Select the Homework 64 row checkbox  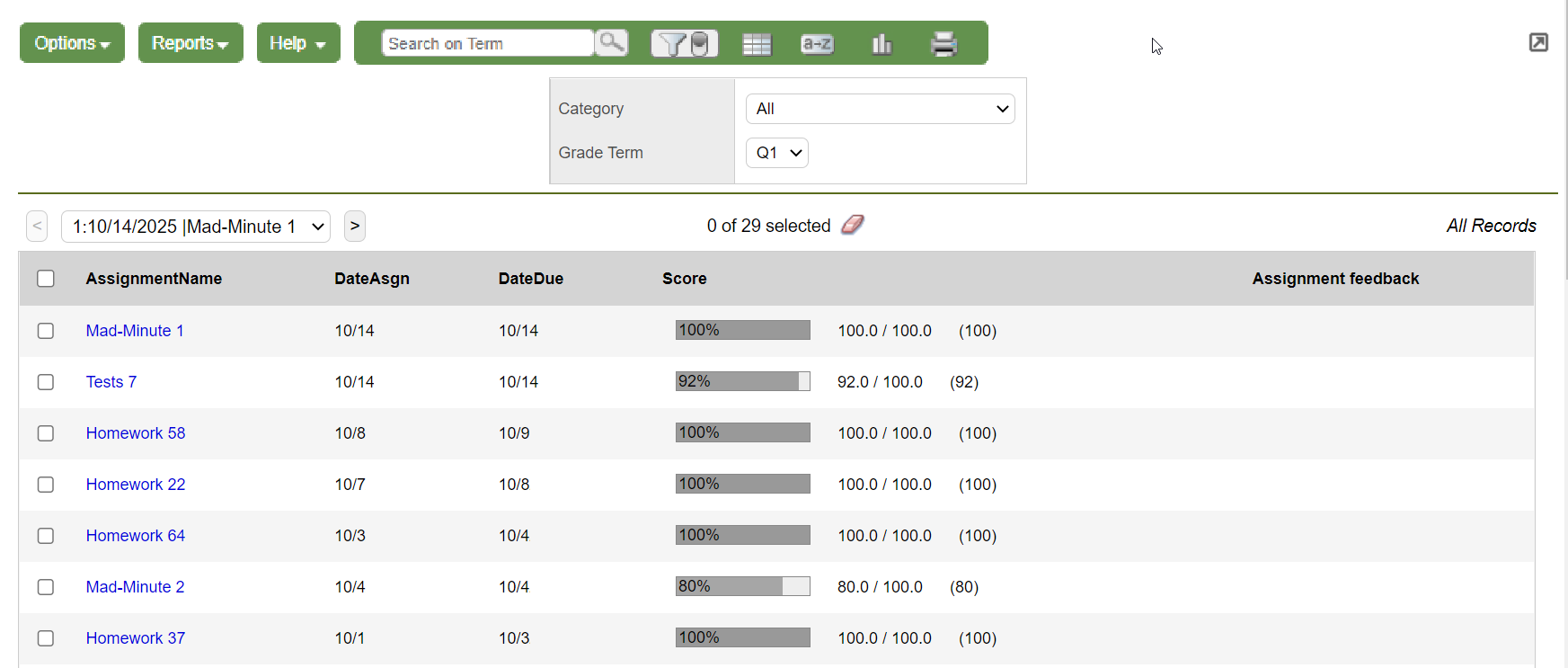coord(46,536)
